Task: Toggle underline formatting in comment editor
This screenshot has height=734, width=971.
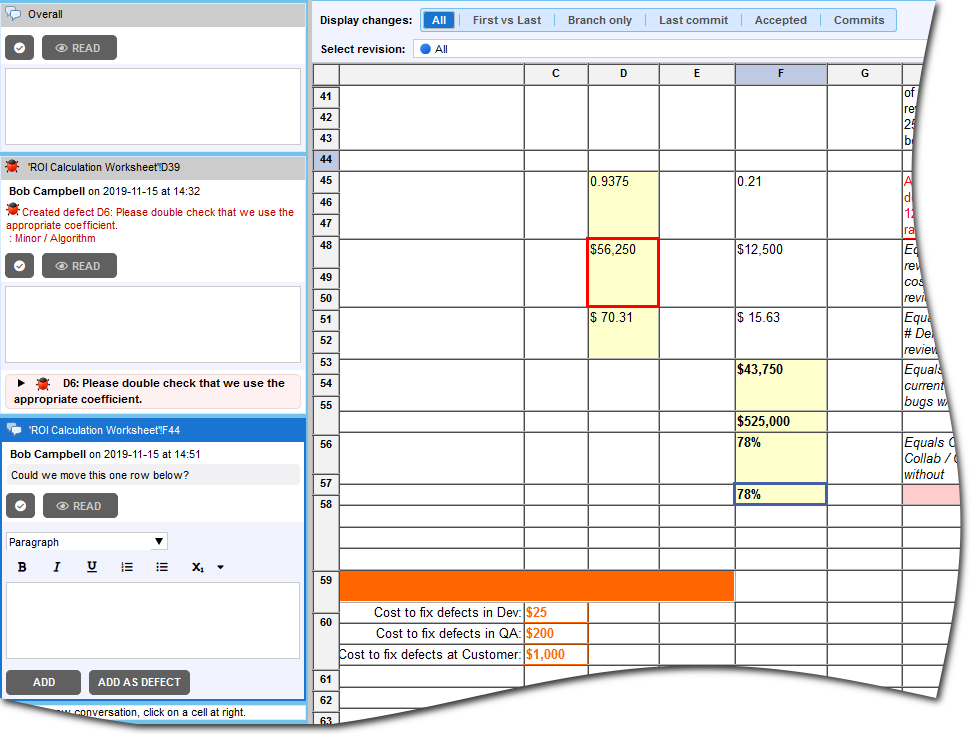Action: [92, 567]
